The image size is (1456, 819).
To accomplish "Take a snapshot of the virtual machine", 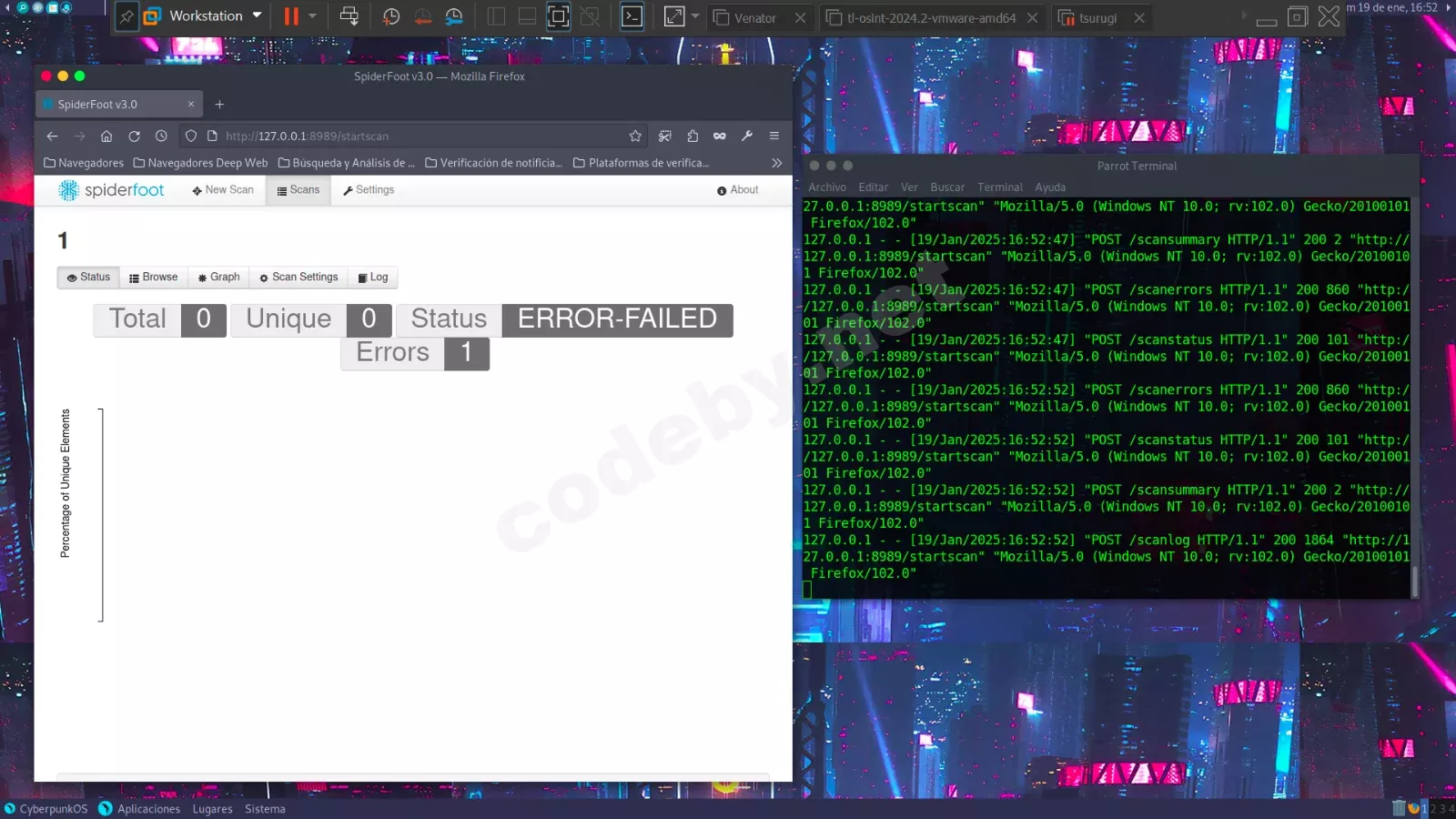I will coord(390,16).
